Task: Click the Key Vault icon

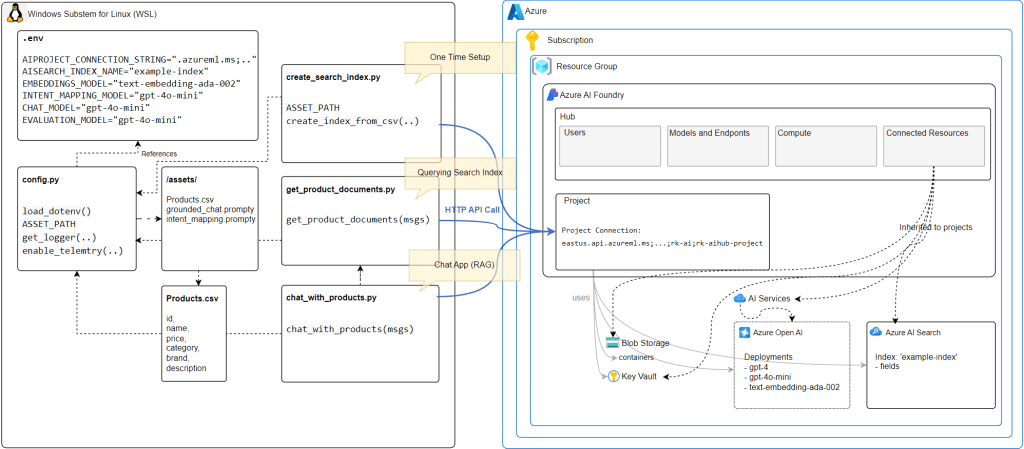Action: 612,376
